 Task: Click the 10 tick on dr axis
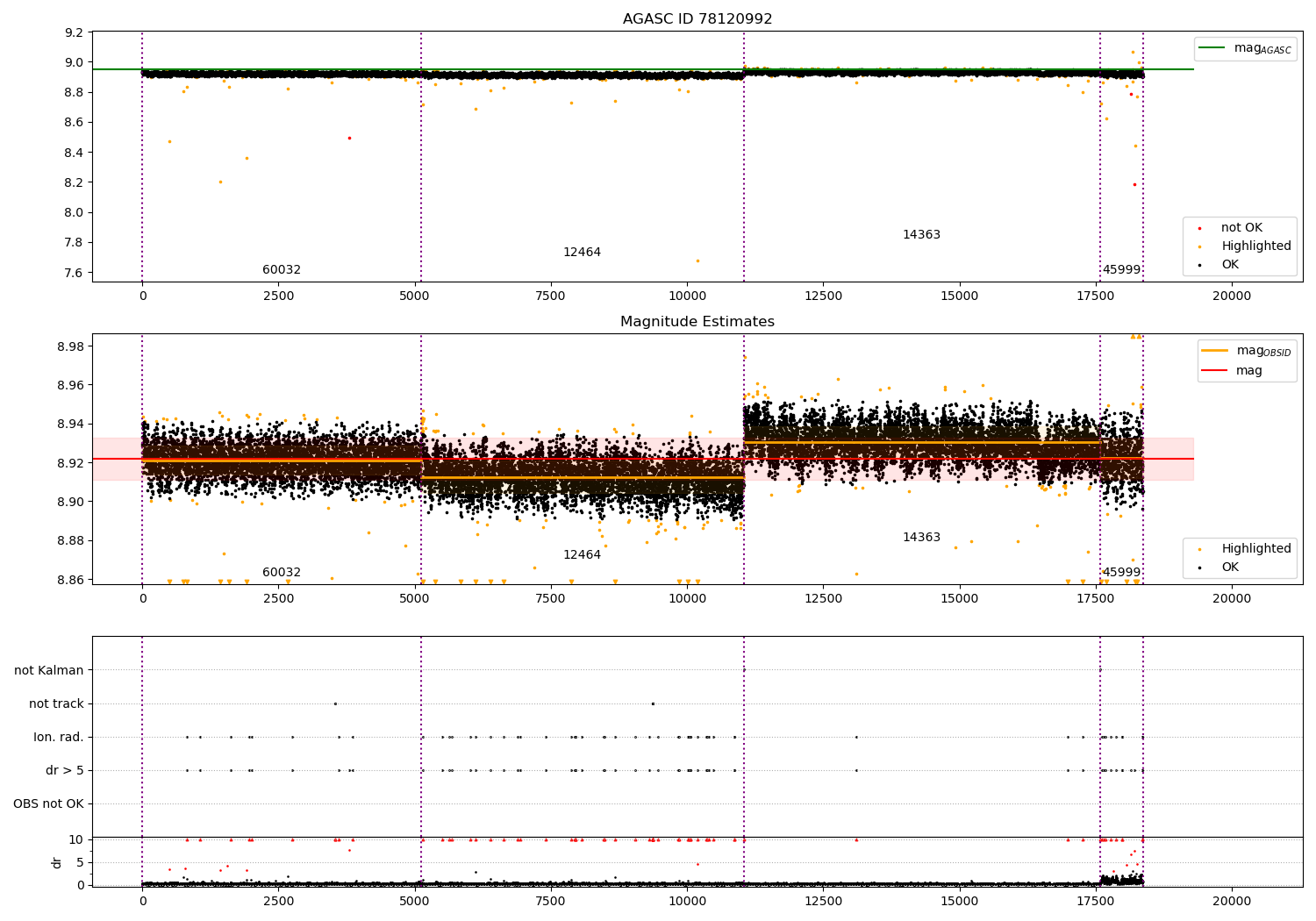click(77, 840)
